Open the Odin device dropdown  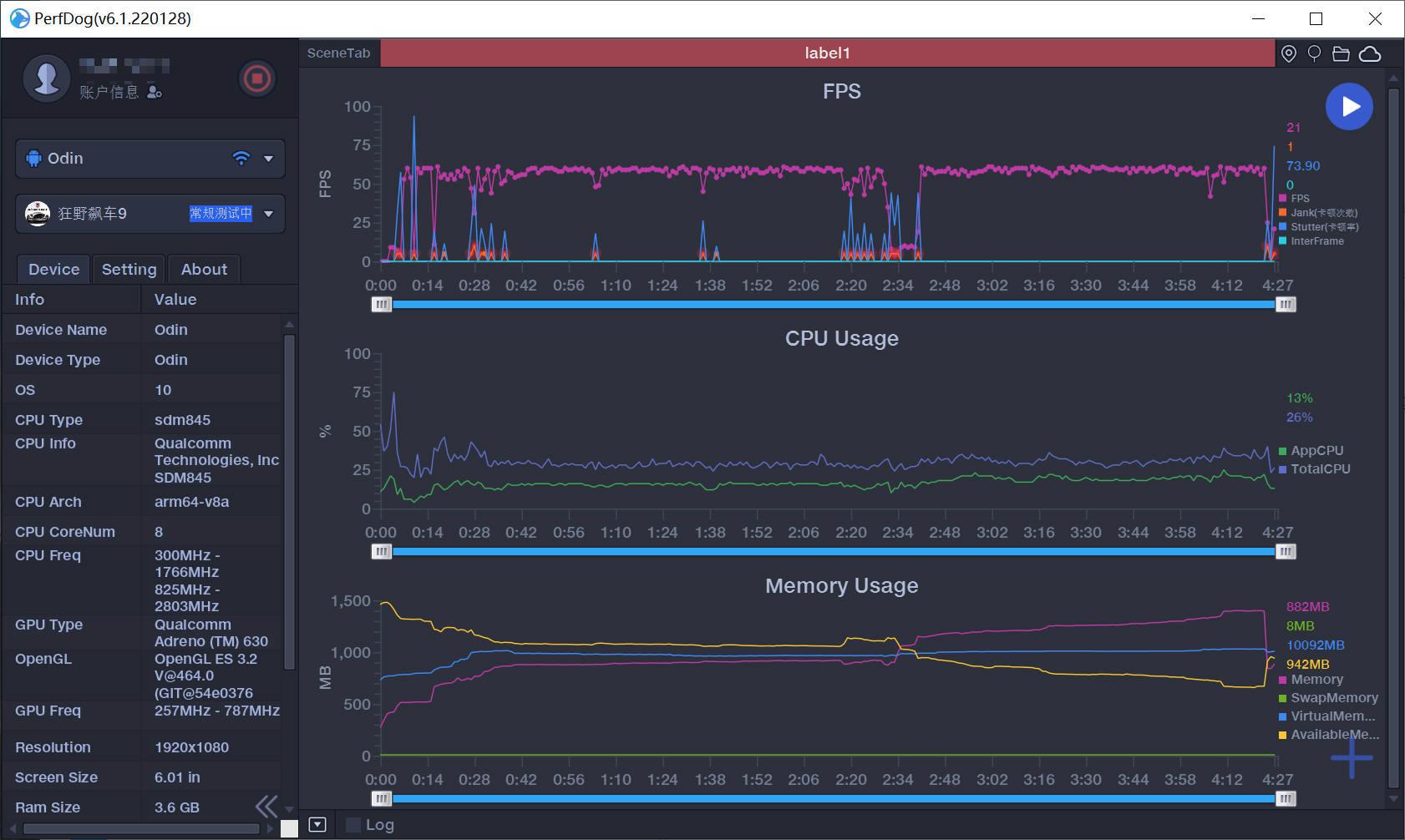(268, 159)
